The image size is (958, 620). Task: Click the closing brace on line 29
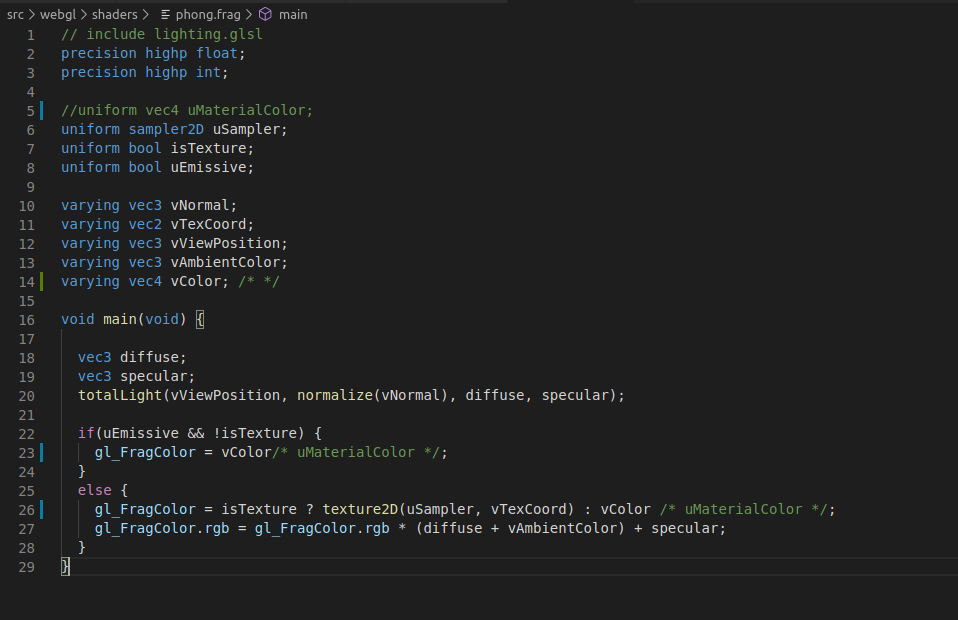[x=65, y=566]
